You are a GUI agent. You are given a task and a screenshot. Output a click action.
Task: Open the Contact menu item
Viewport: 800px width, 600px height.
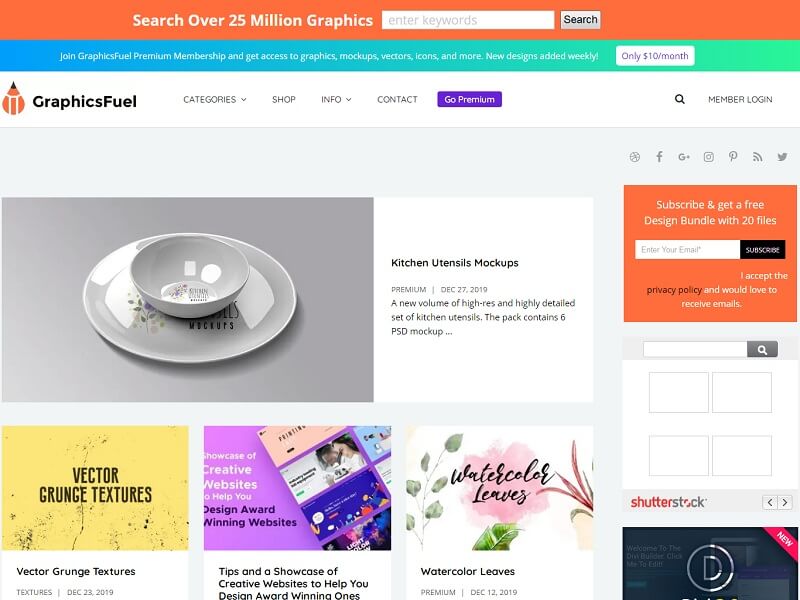(397, 99)
